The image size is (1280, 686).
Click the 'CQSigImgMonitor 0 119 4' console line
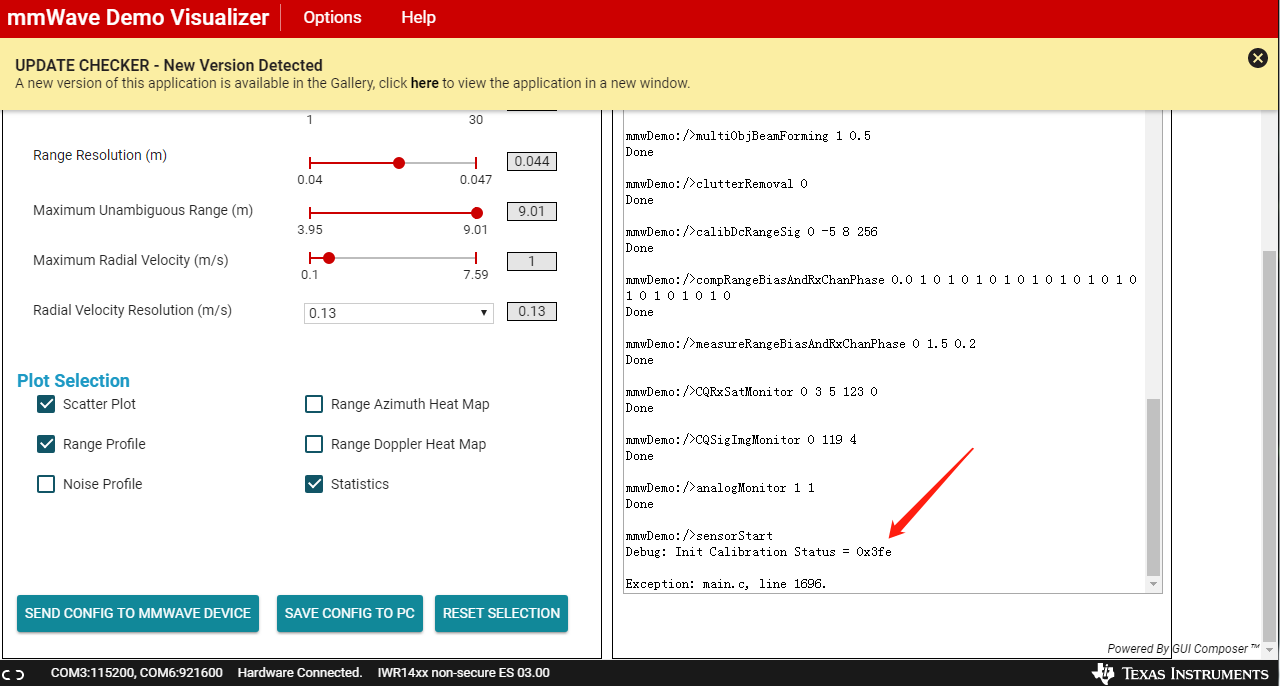click(x=741, y=440)
